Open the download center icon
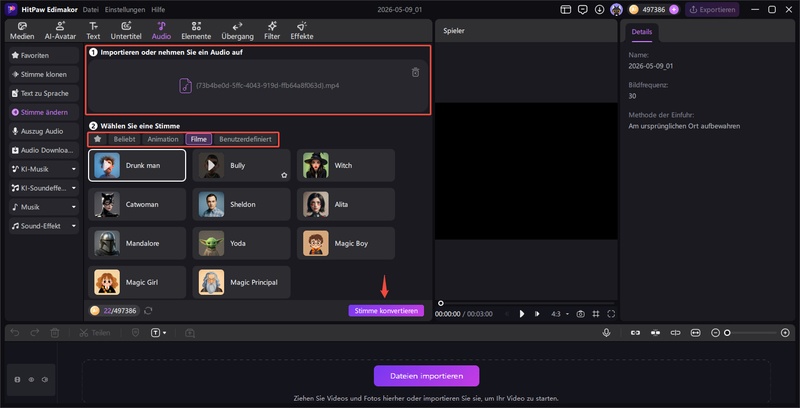800x408 pixels. pyautogui.click(x=599, y=10)
